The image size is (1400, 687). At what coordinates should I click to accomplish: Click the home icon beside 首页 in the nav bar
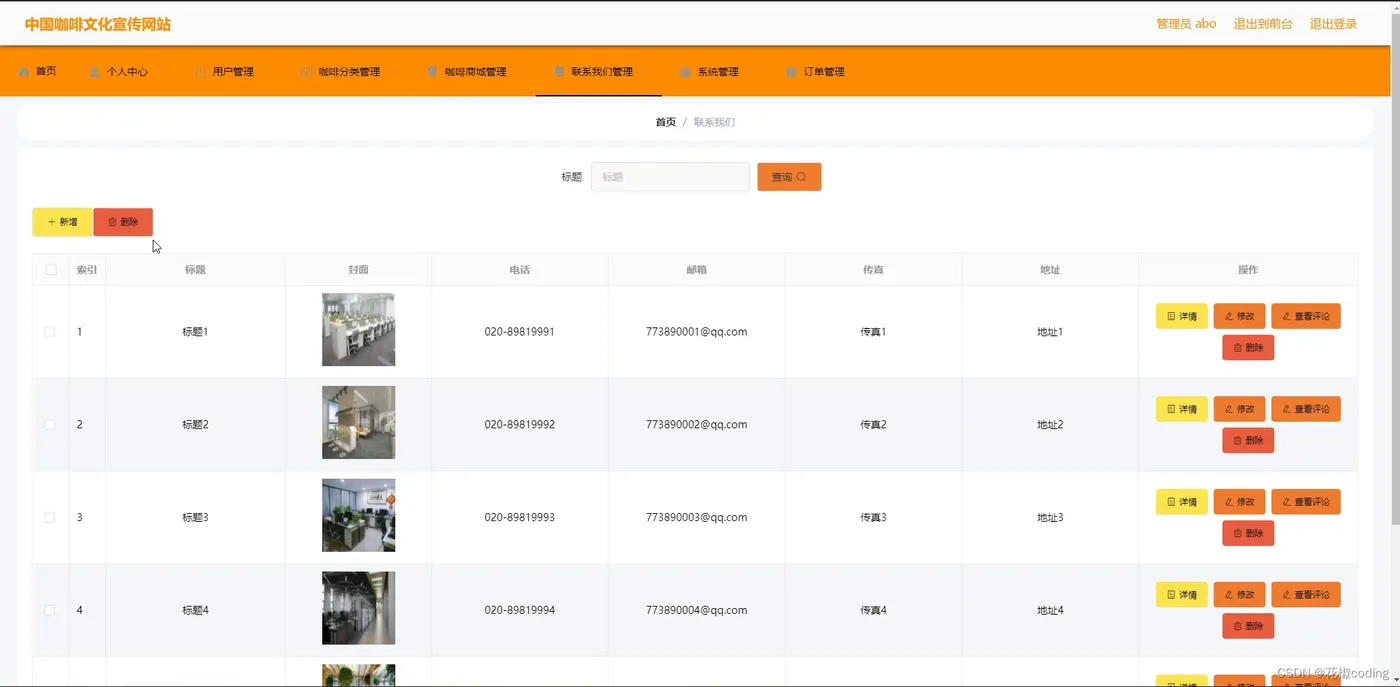point(24,72)
